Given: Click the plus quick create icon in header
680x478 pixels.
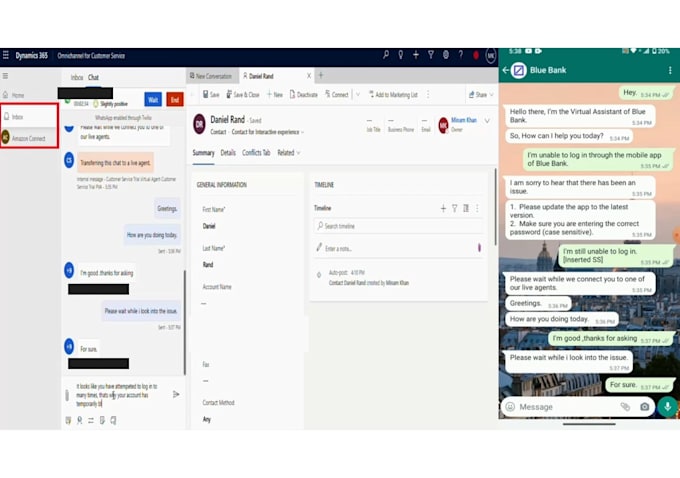Looking at the screenshot, I should [x=416, y=55].
